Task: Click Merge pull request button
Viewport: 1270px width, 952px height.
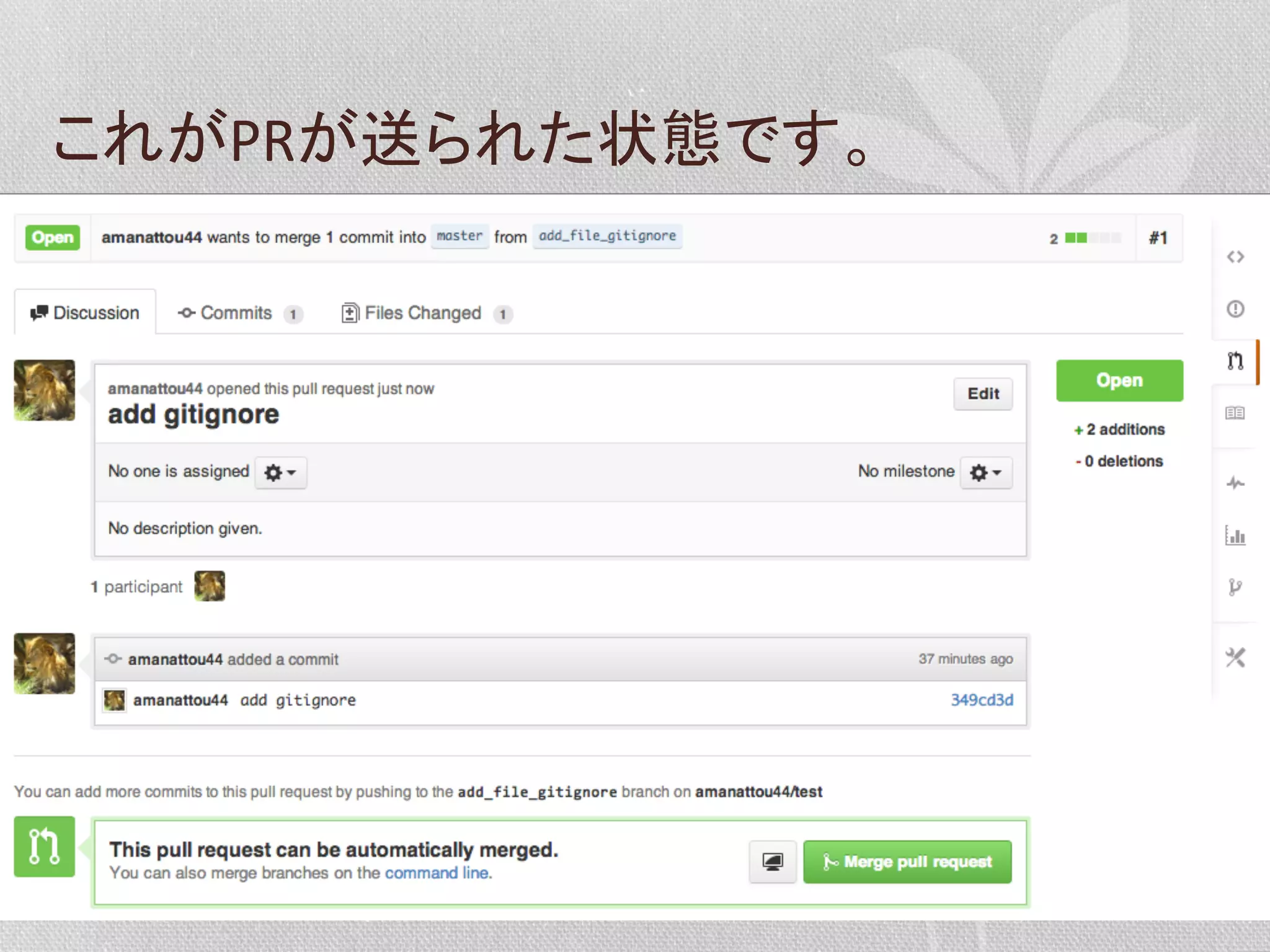Action: tap(907, 862)
